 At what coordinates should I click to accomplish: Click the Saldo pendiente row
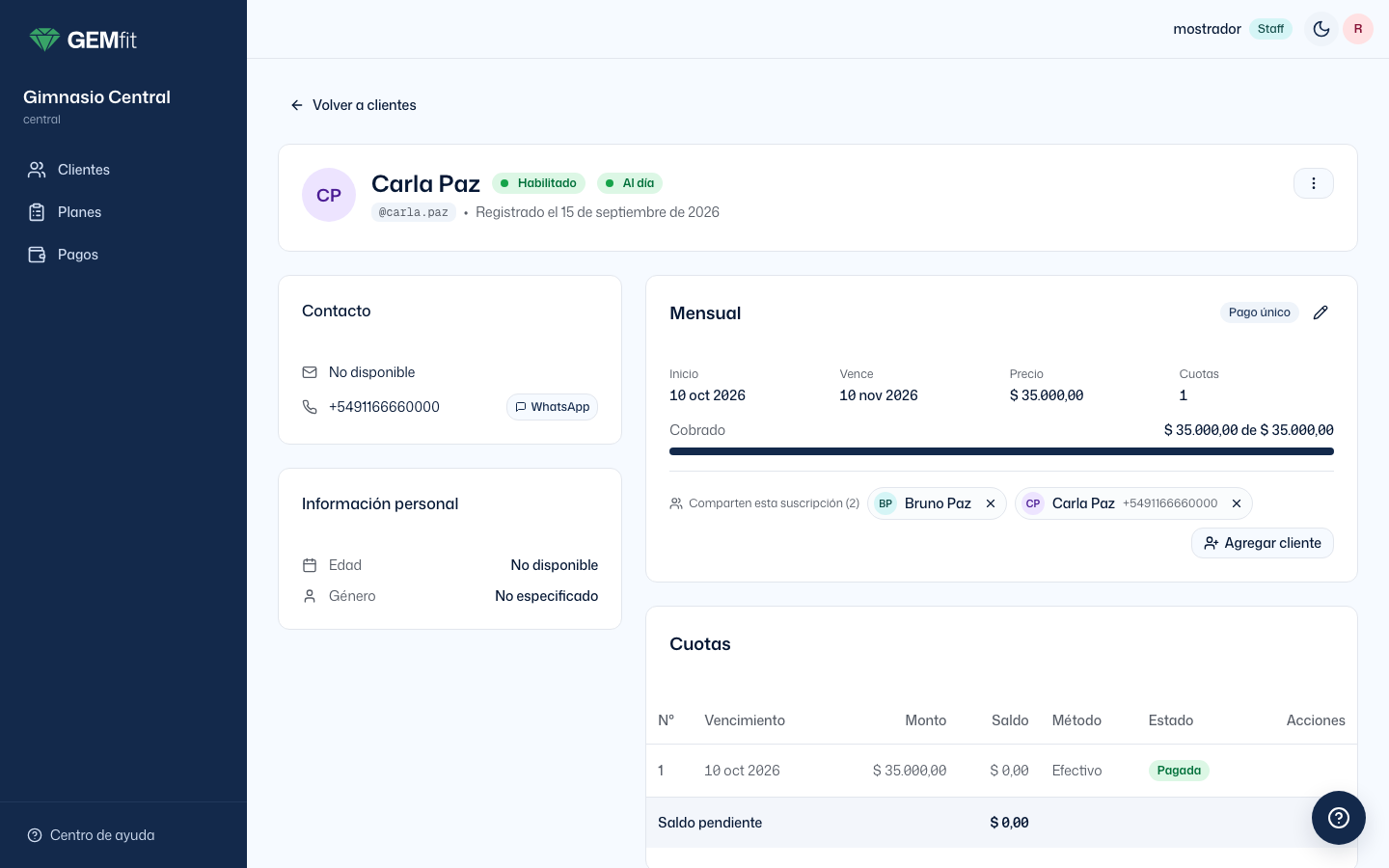[x=1001, y=823]
